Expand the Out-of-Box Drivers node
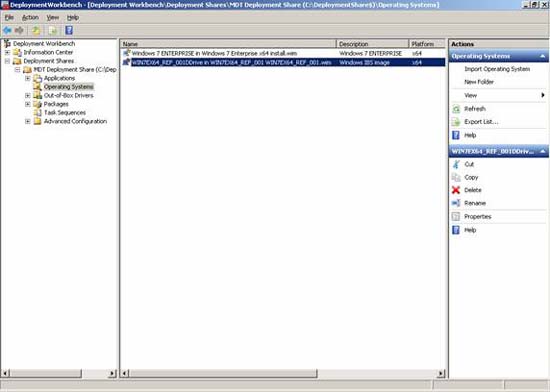The width and height of the screenshot is (550, 392). point(28,95)
